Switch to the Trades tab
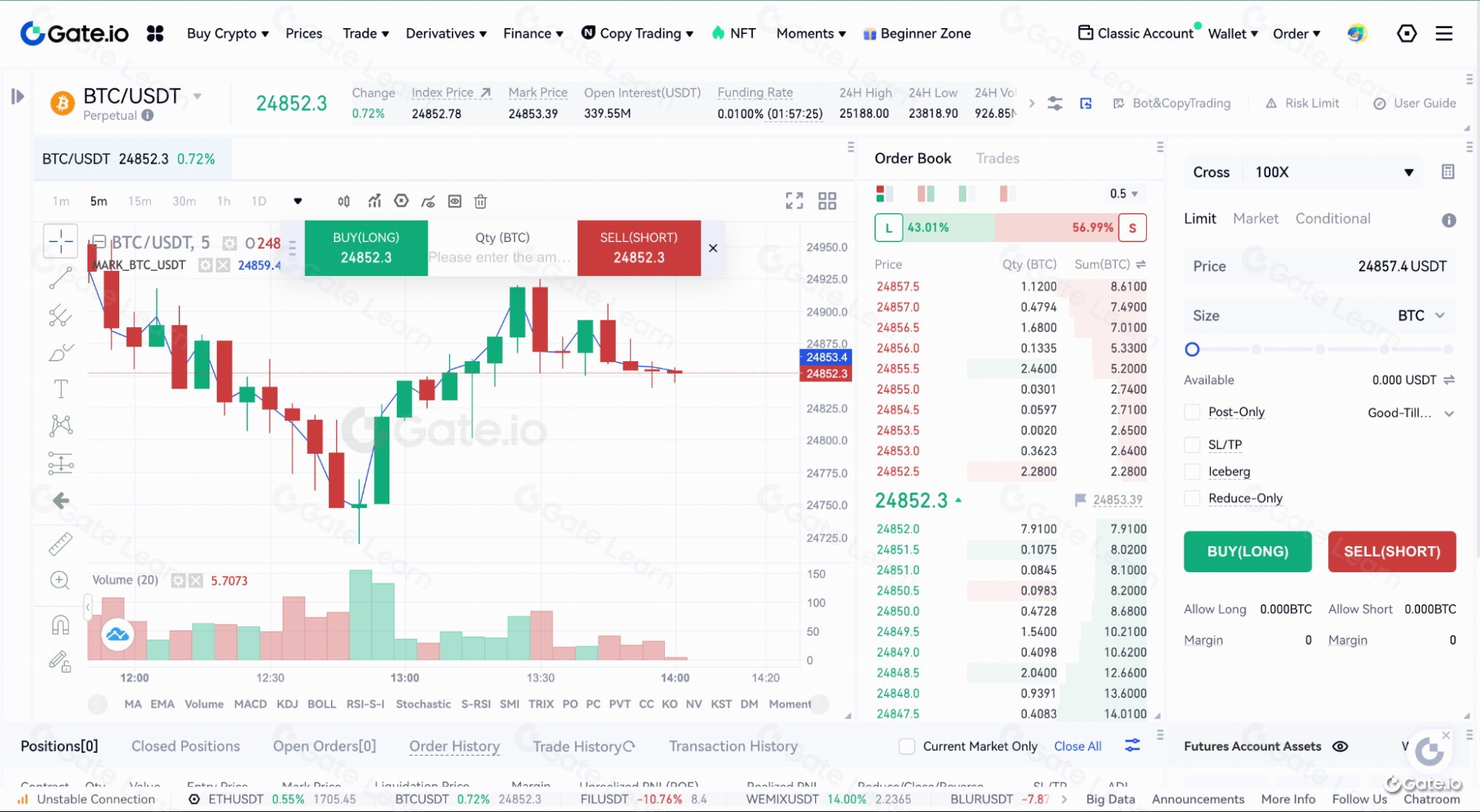 [x=997, y=158]
